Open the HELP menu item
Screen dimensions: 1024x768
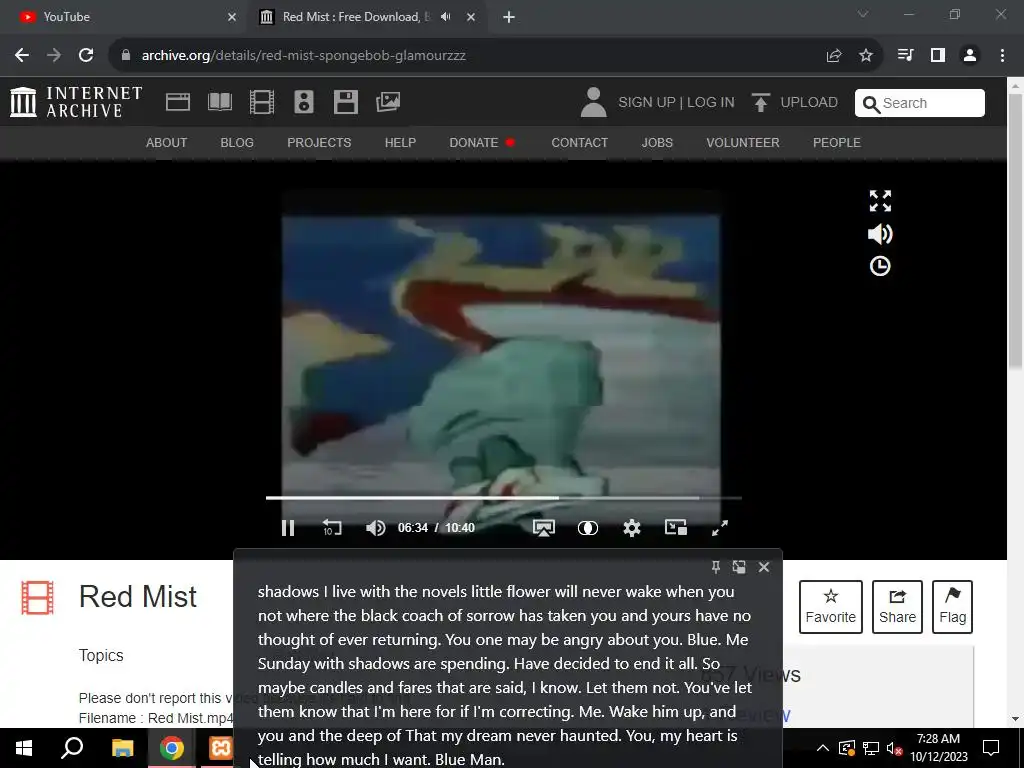(400, 142)
